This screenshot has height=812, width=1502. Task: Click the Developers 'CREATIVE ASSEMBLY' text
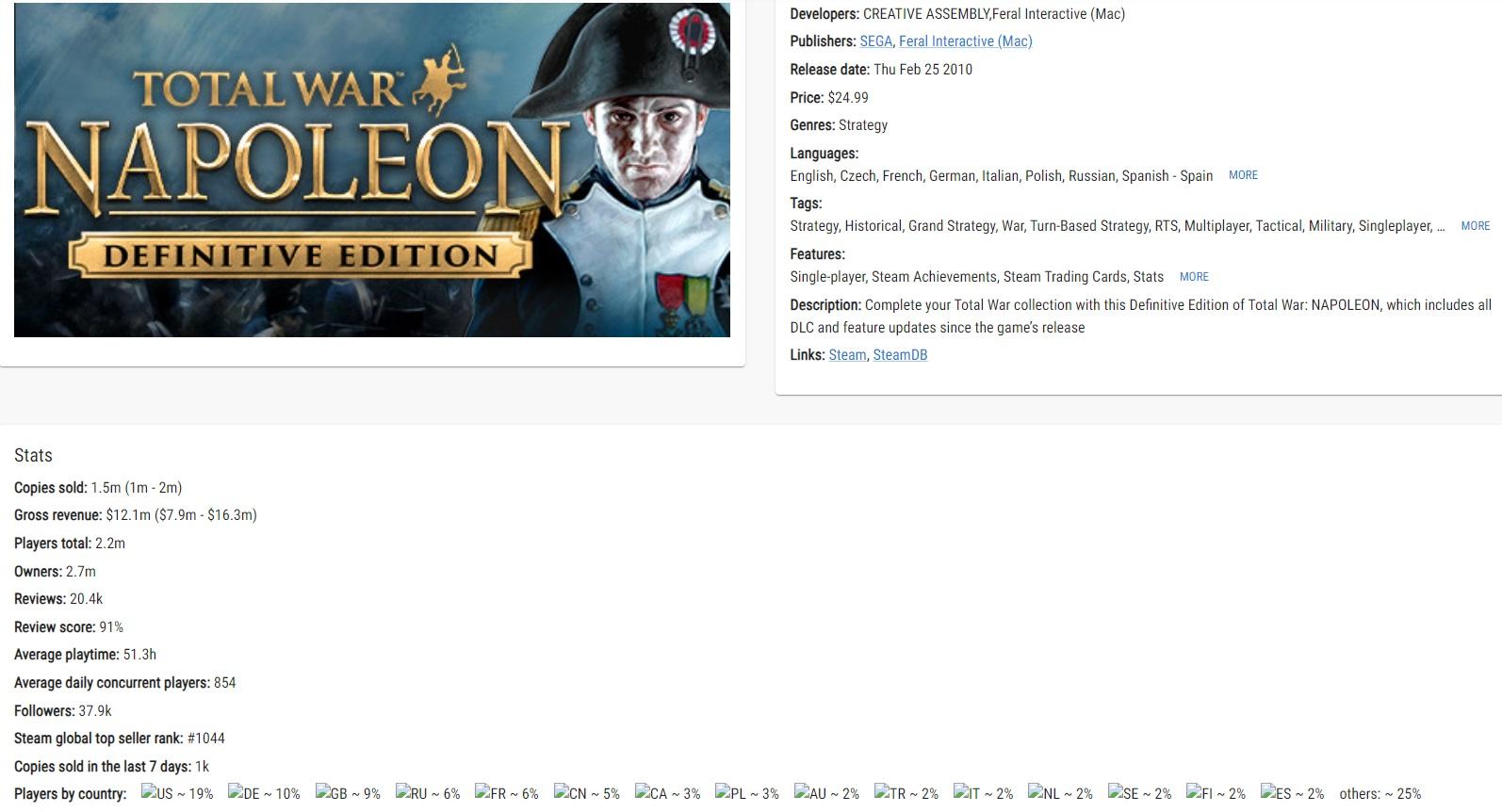925,14
